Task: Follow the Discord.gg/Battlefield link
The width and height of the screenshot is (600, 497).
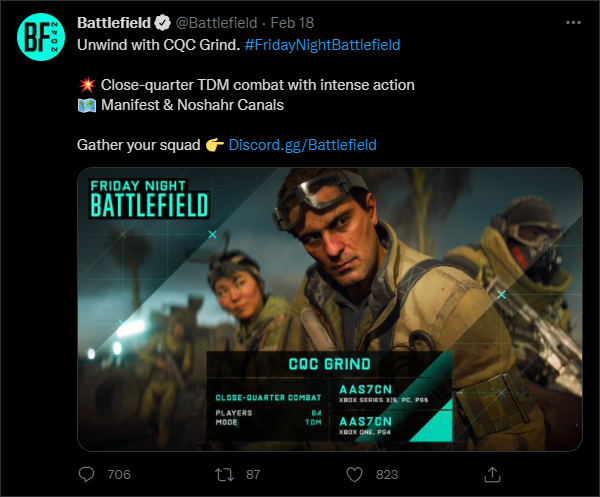Action: tap(302, 145)
